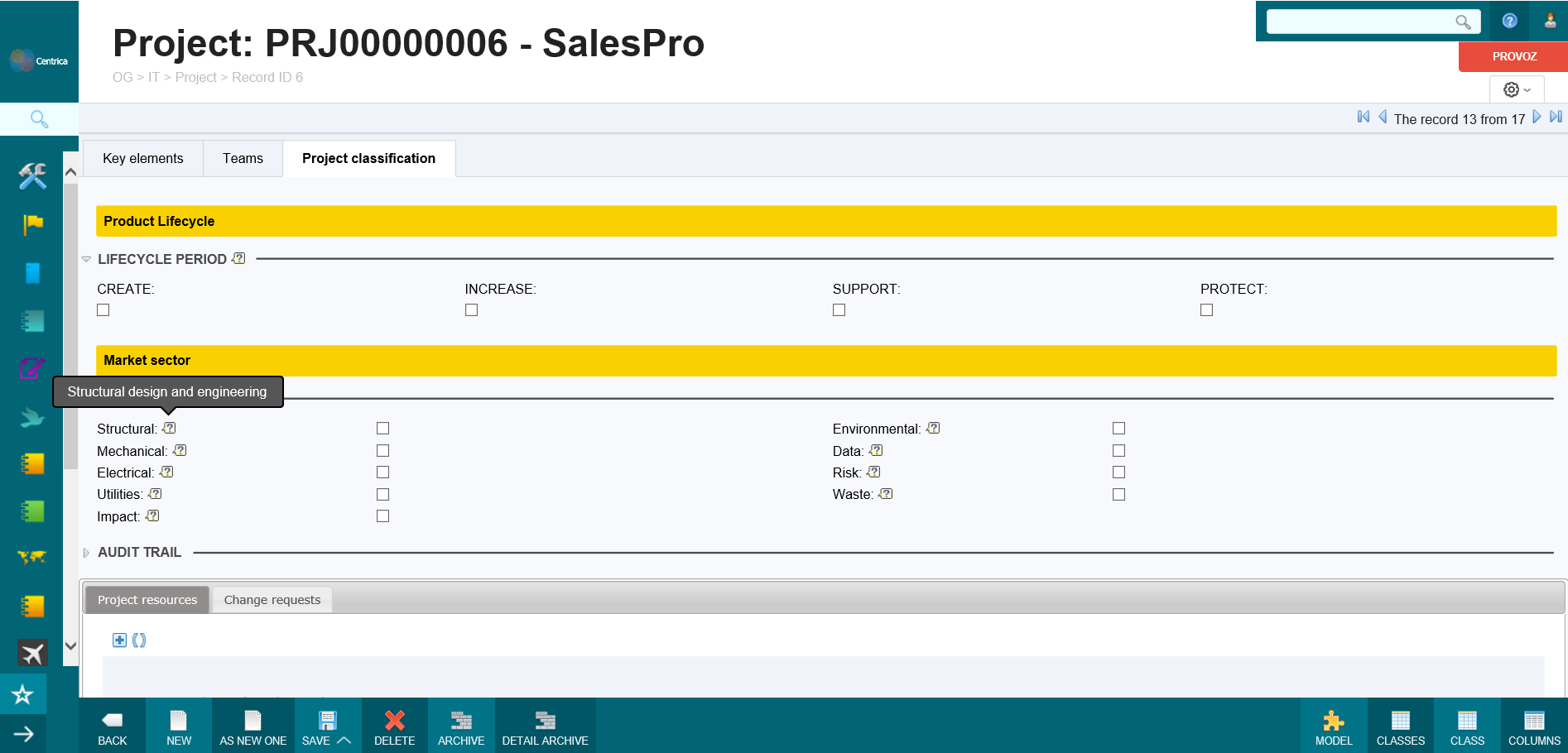Go to the previous record
Image resolution: width=1568 pixels, height=753 pixels.
click(1383, 118)
